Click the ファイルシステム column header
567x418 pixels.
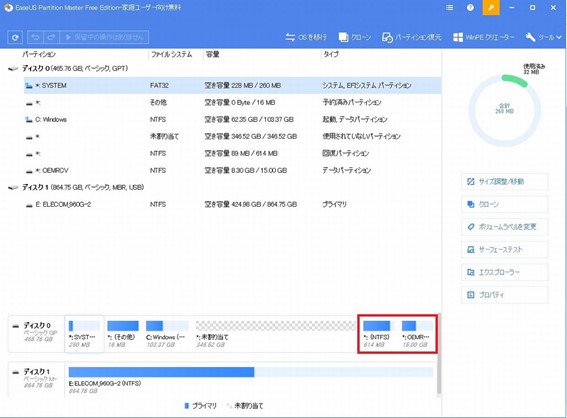pos(172,55)
